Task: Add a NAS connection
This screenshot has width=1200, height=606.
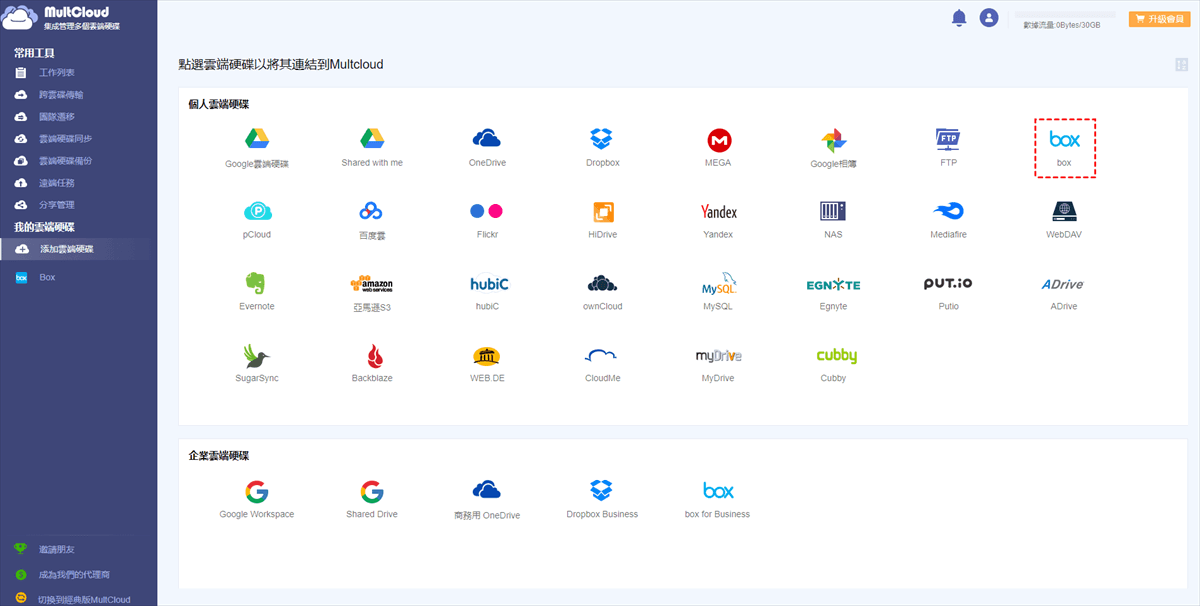Action: [x=833, y=212]
